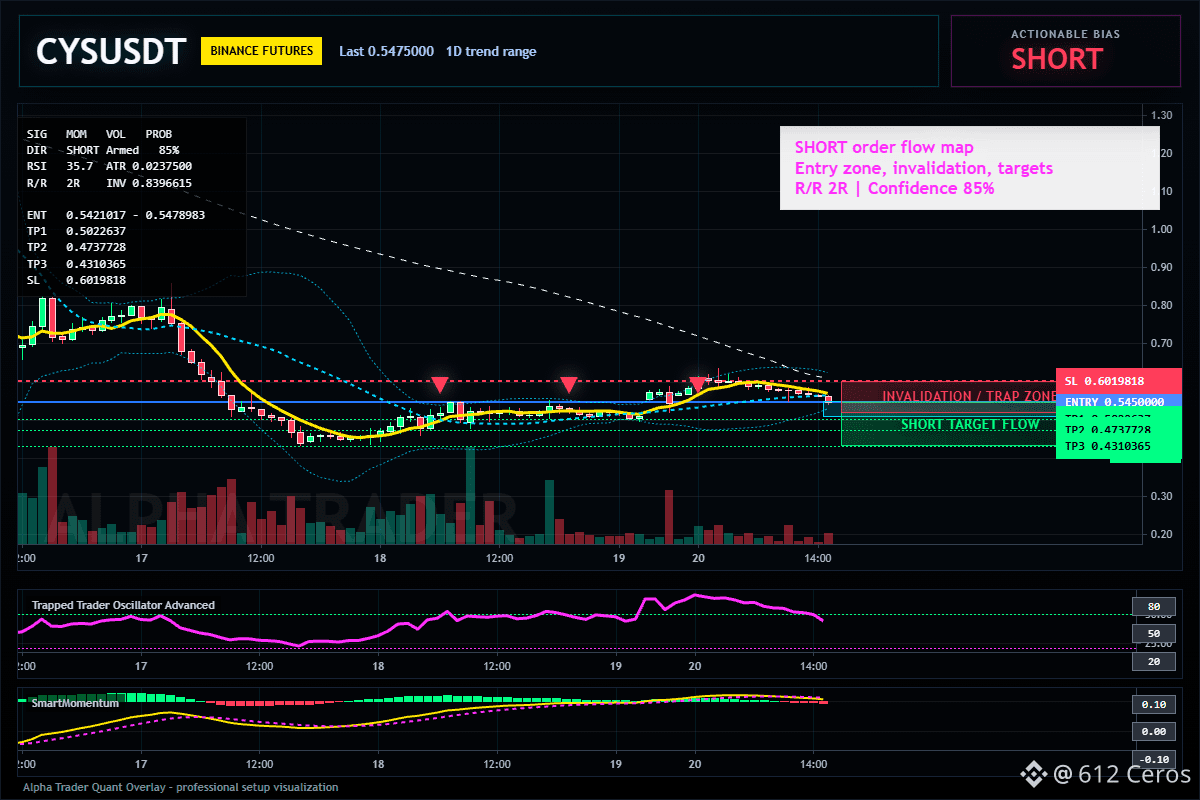Click the first red triangle marker on the 18th
Image resolution: width=1200 pixels, height=800 pixels.
439,384
